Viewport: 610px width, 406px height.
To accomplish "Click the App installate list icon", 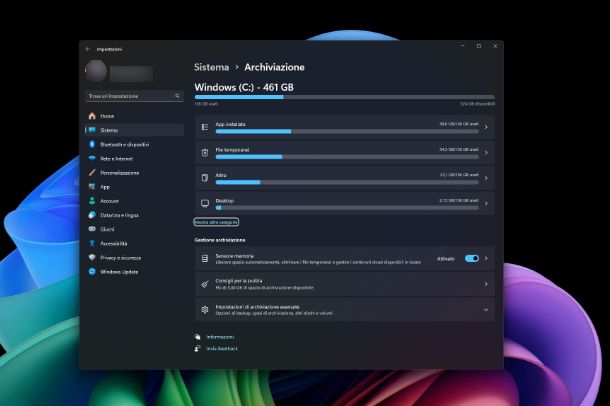I will coord(205,127).
